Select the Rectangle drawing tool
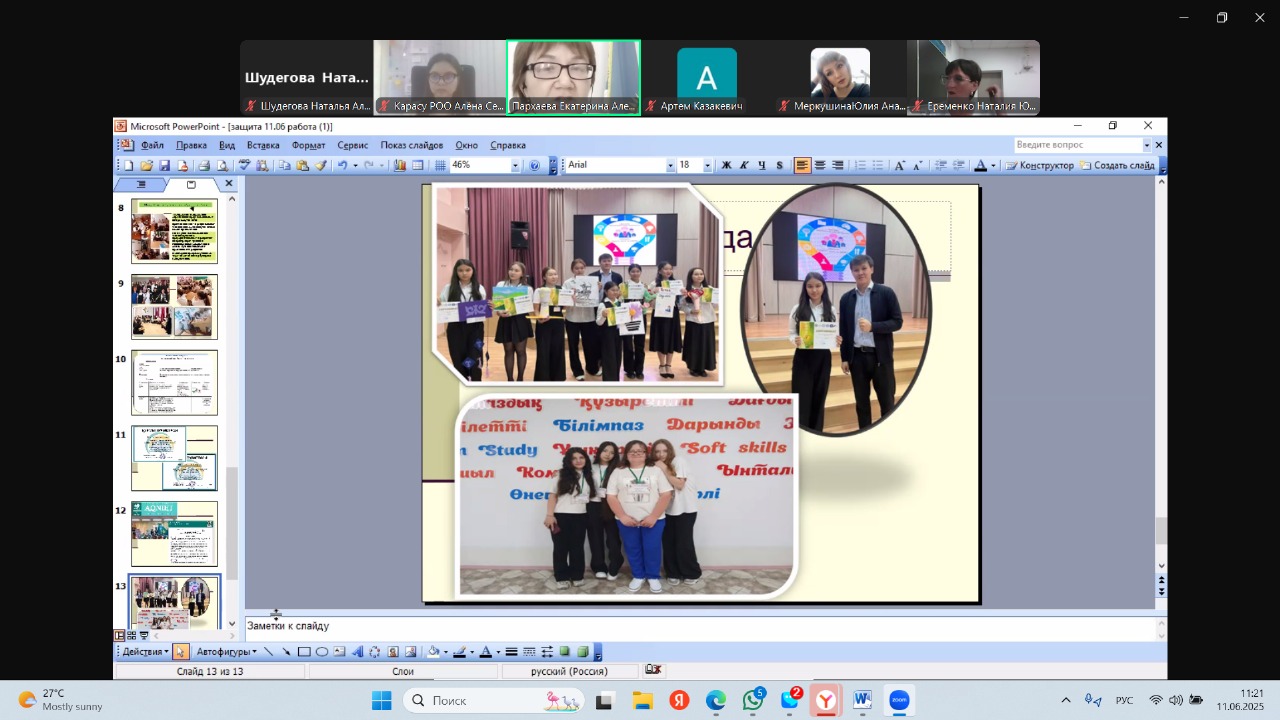1280x720 pixels. (304, 652)
